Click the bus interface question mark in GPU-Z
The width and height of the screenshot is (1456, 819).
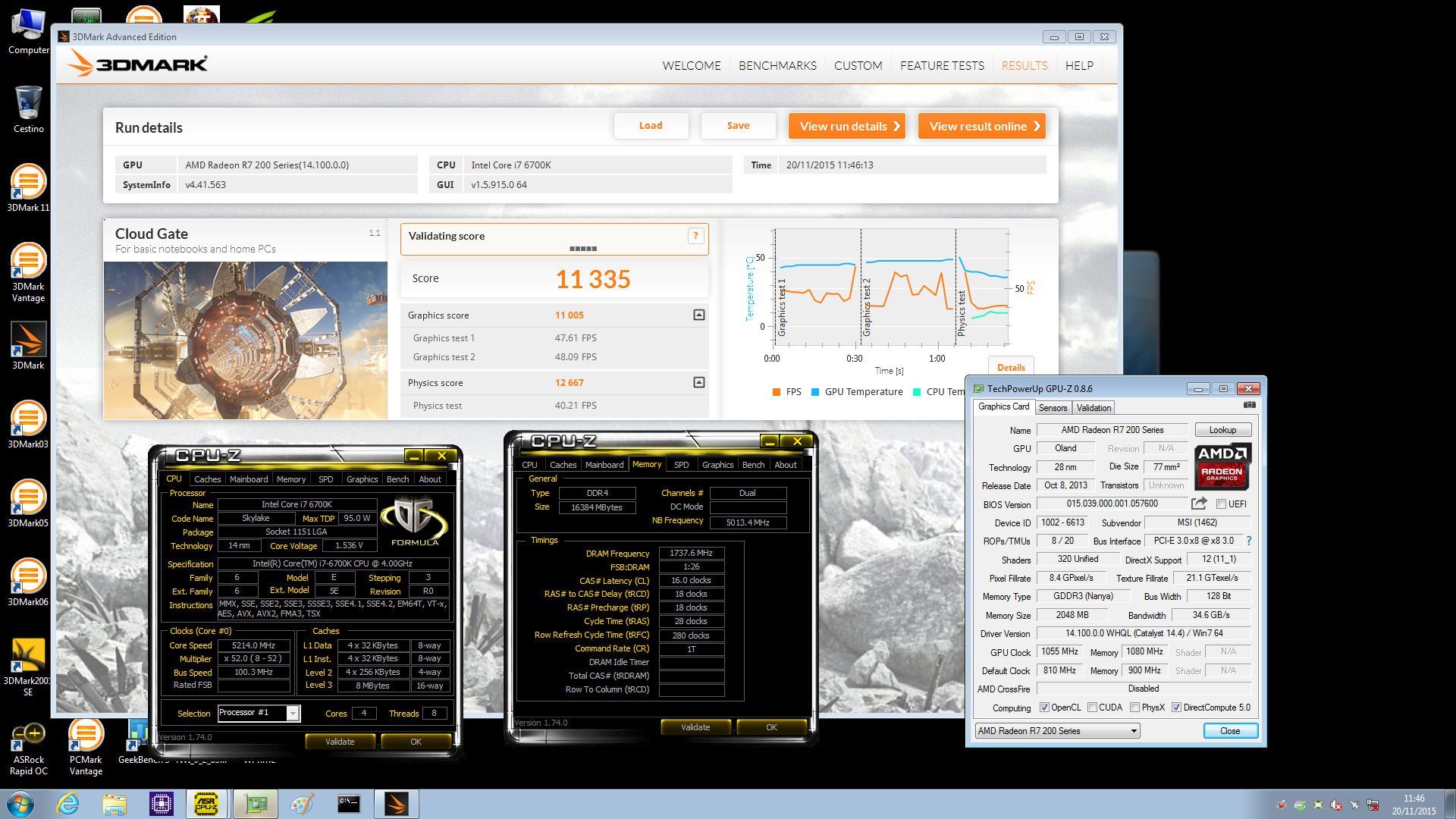point(1248,541)
